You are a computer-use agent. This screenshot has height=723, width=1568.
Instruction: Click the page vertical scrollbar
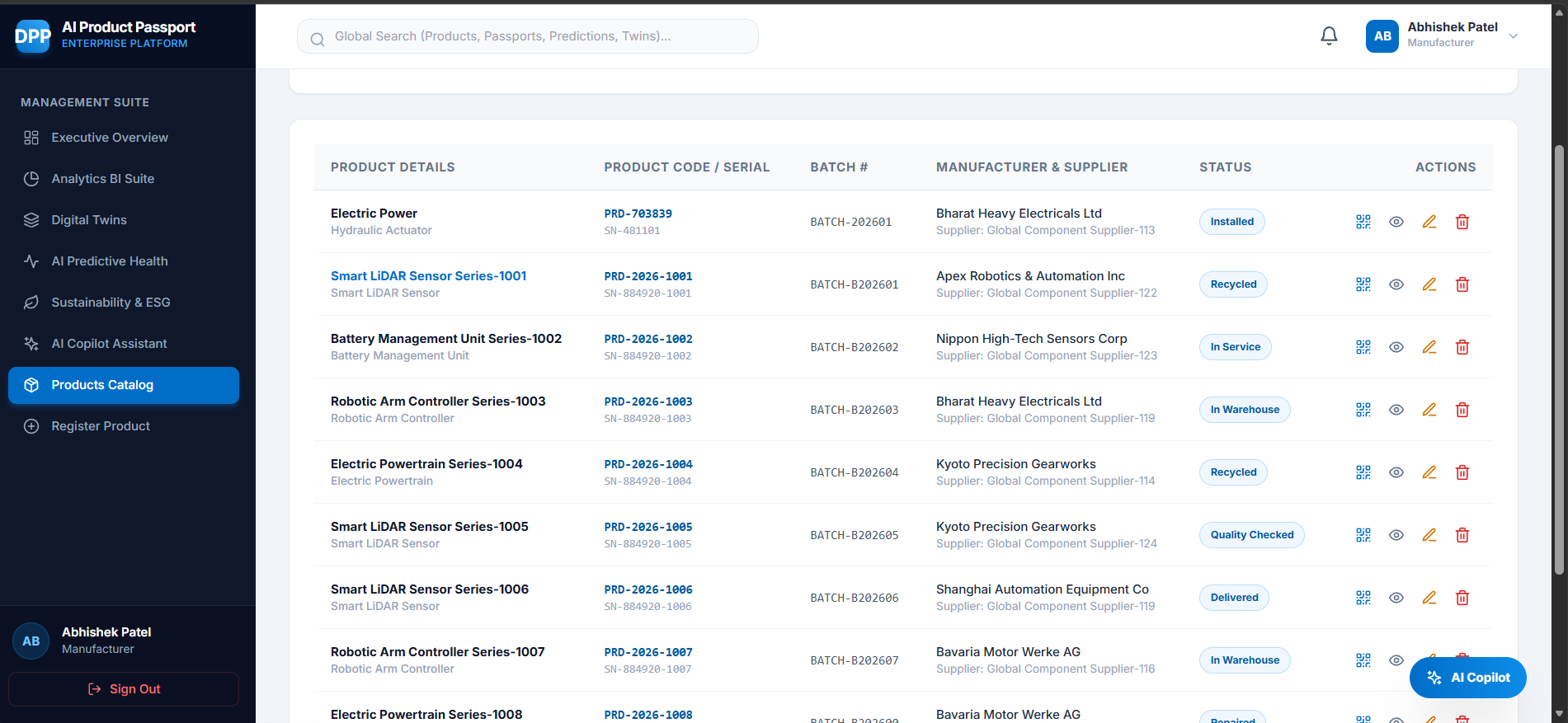pos(1559,359)
